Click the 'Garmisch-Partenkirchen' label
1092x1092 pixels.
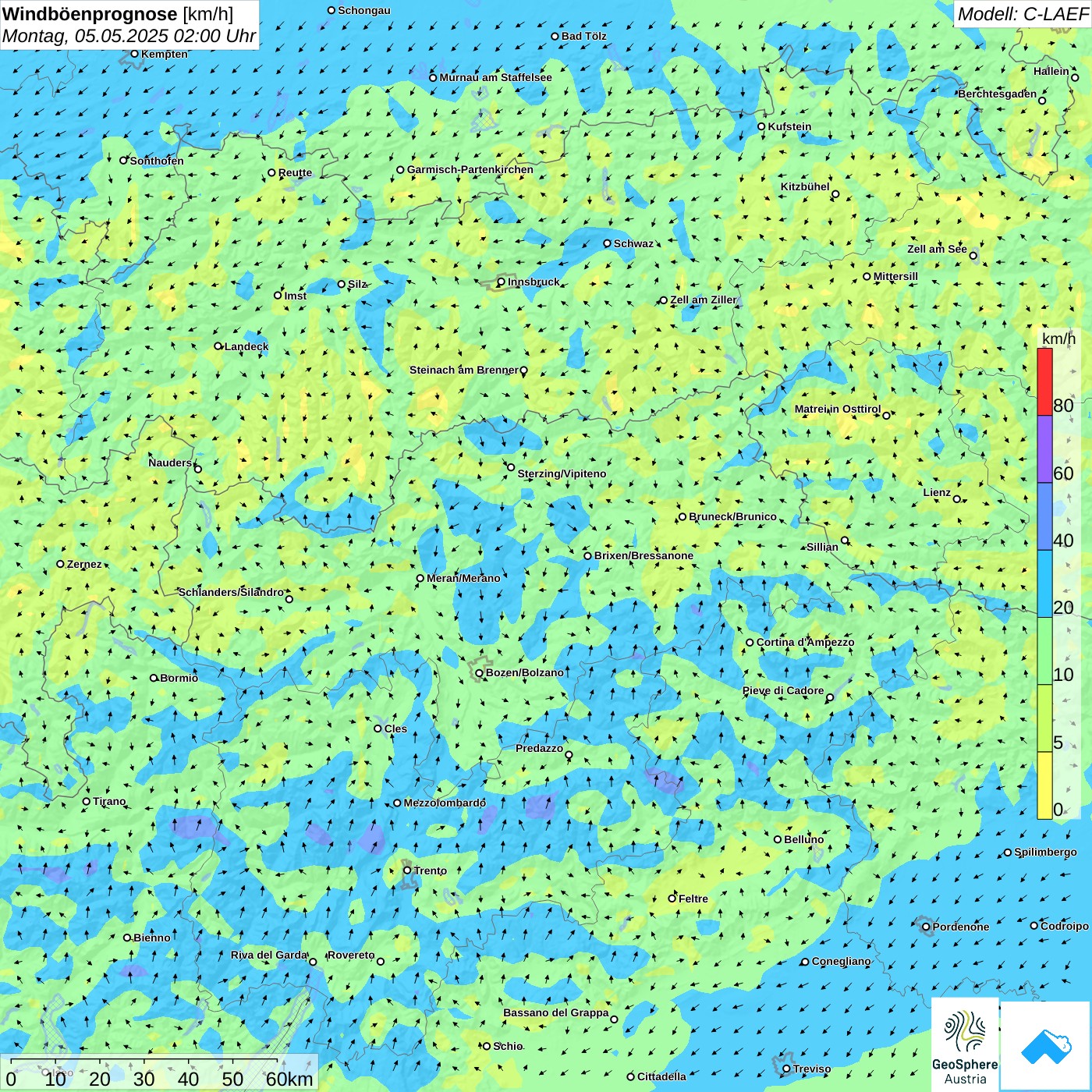point(470,169)
